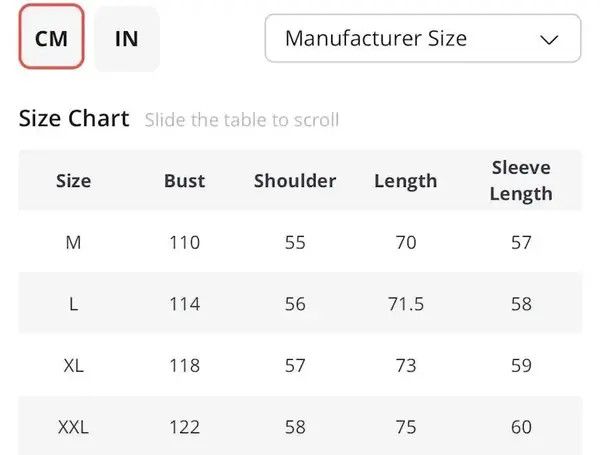600x455 pixels.
Task: Click the dropdown chevron arrow icon
Action: (x=549, y=39)
